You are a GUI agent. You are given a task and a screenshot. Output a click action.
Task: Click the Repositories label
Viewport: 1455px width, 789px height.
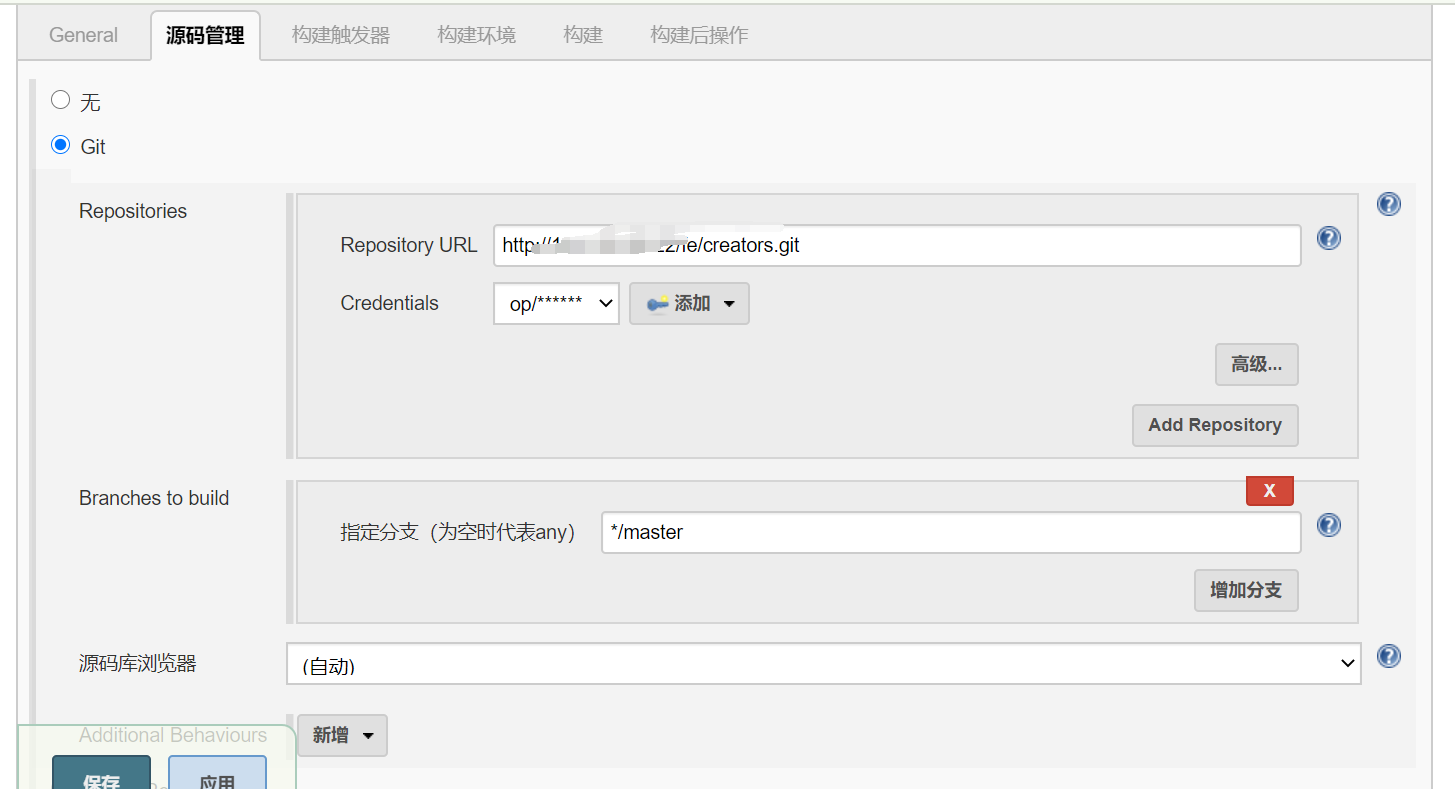click(133, 211)
